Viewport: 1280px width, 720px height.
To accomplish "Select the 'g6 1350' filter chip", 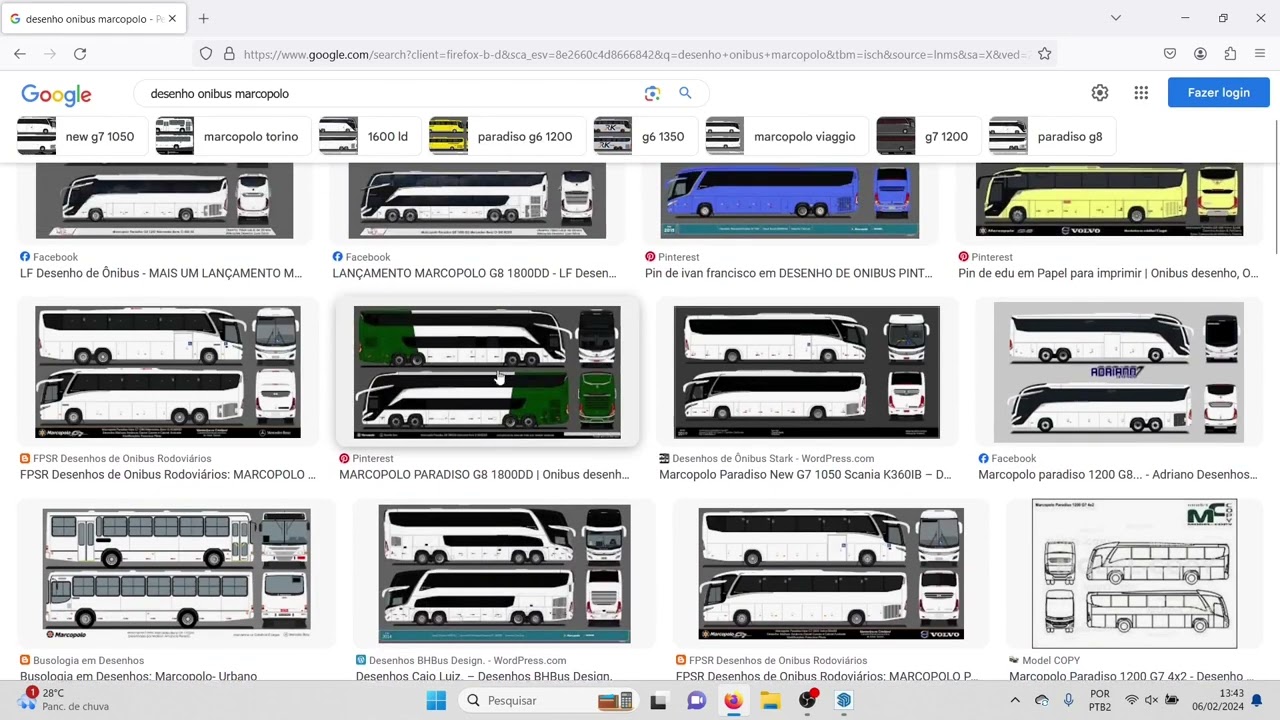I will click(645, 136).
